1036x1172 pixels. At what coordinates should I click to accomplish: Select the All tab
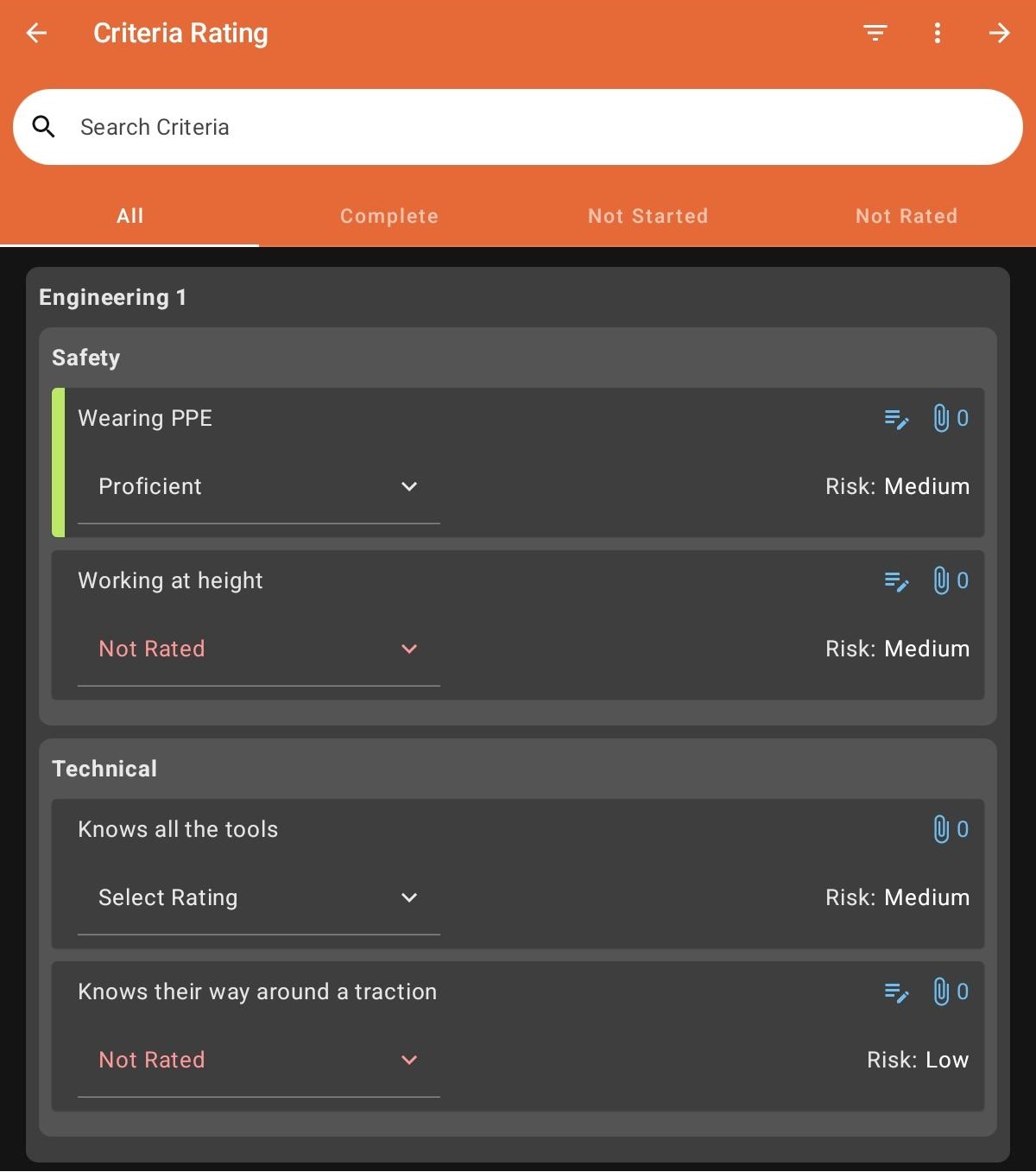(129, 216)
